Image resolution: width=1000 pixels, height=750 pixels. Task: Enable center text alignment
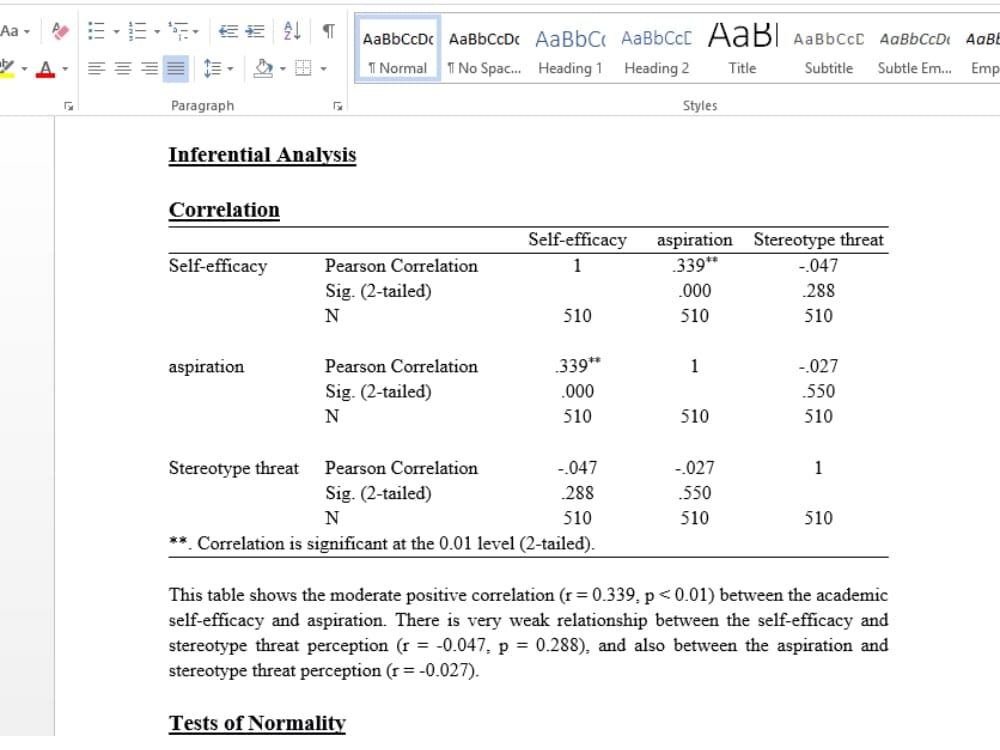pyautogui.click(x=121, y=69)
